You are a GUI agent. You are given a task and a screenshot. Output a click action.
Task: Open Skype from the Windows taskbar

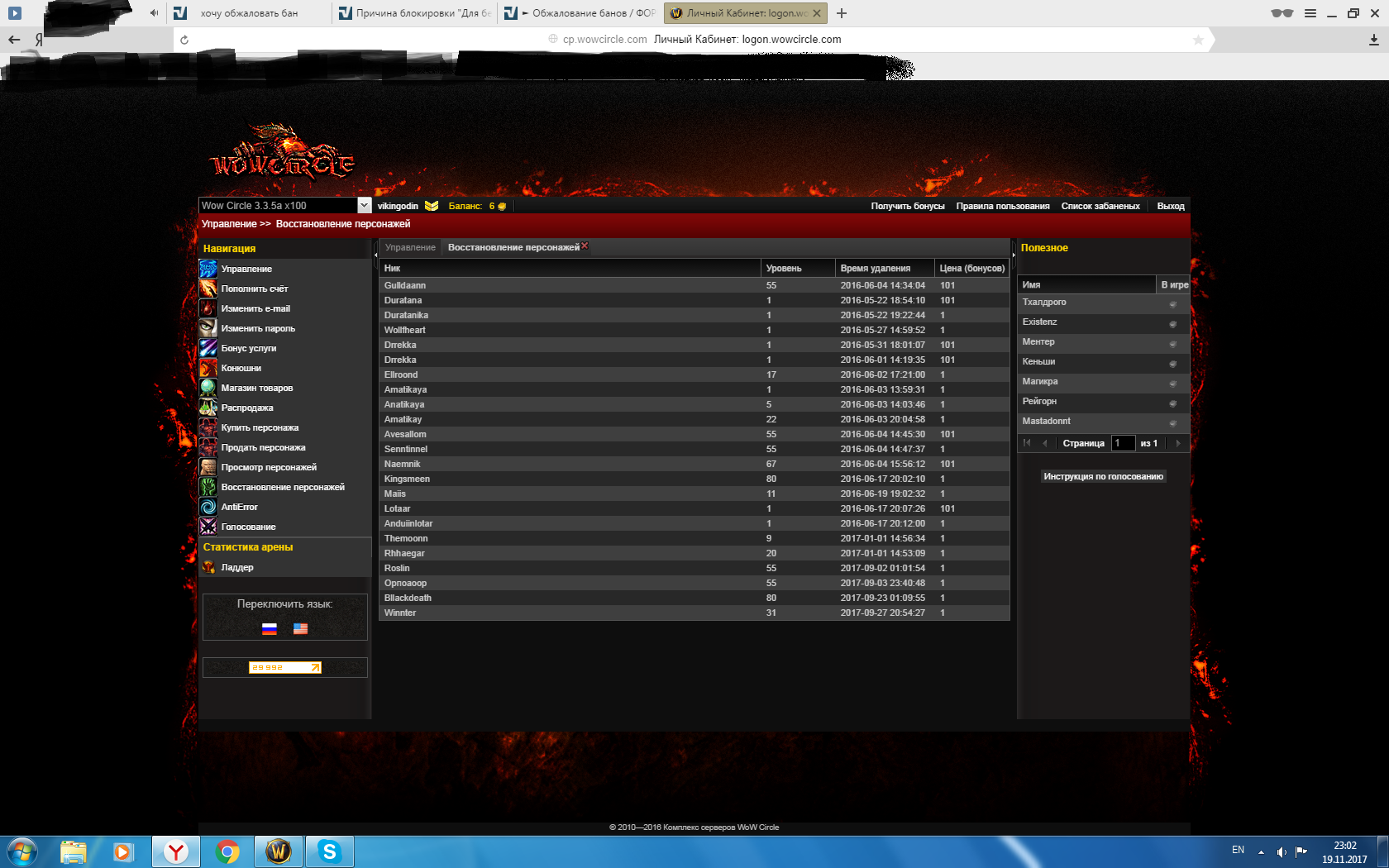[329, 851]
